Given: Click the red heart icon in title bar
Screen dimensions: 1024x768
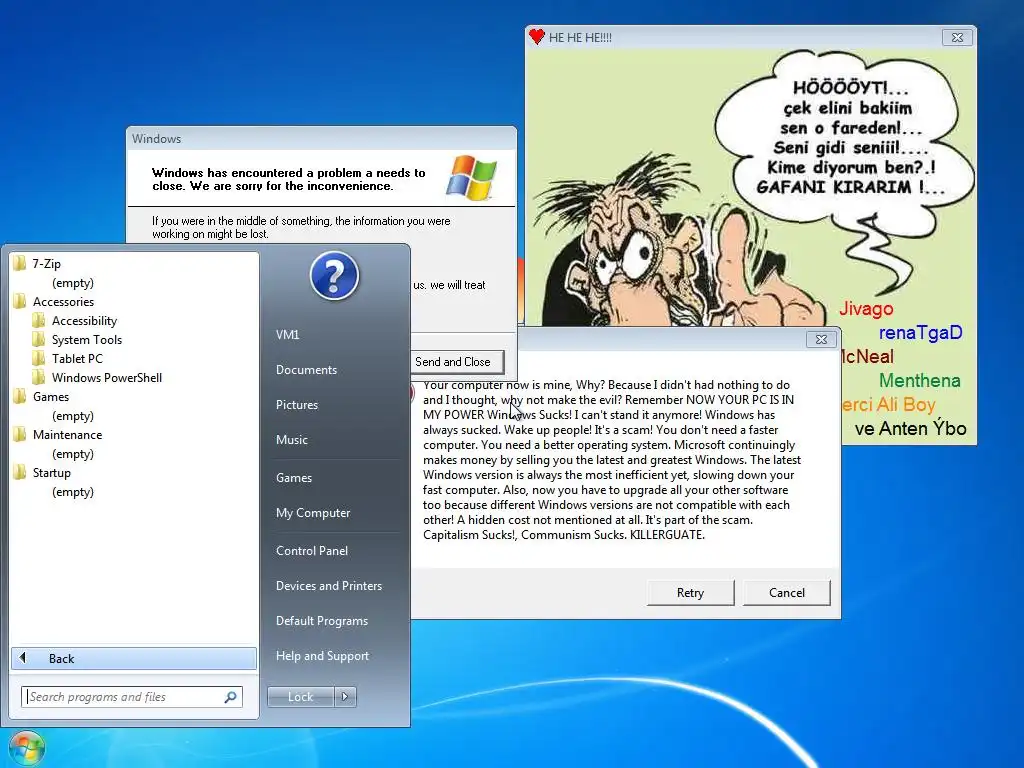Looking at the screenshot, I should pos(537,37).
